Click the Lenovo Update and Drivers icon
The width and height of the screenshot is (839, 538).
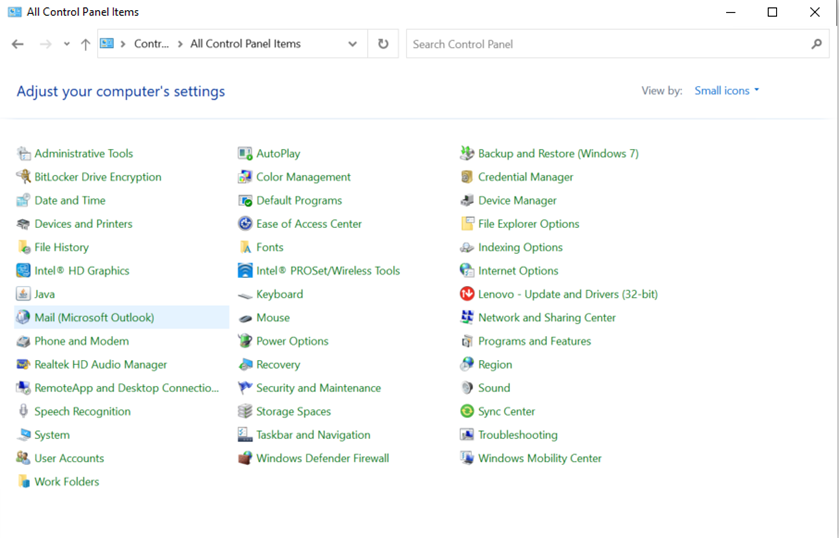pos(467,294)
